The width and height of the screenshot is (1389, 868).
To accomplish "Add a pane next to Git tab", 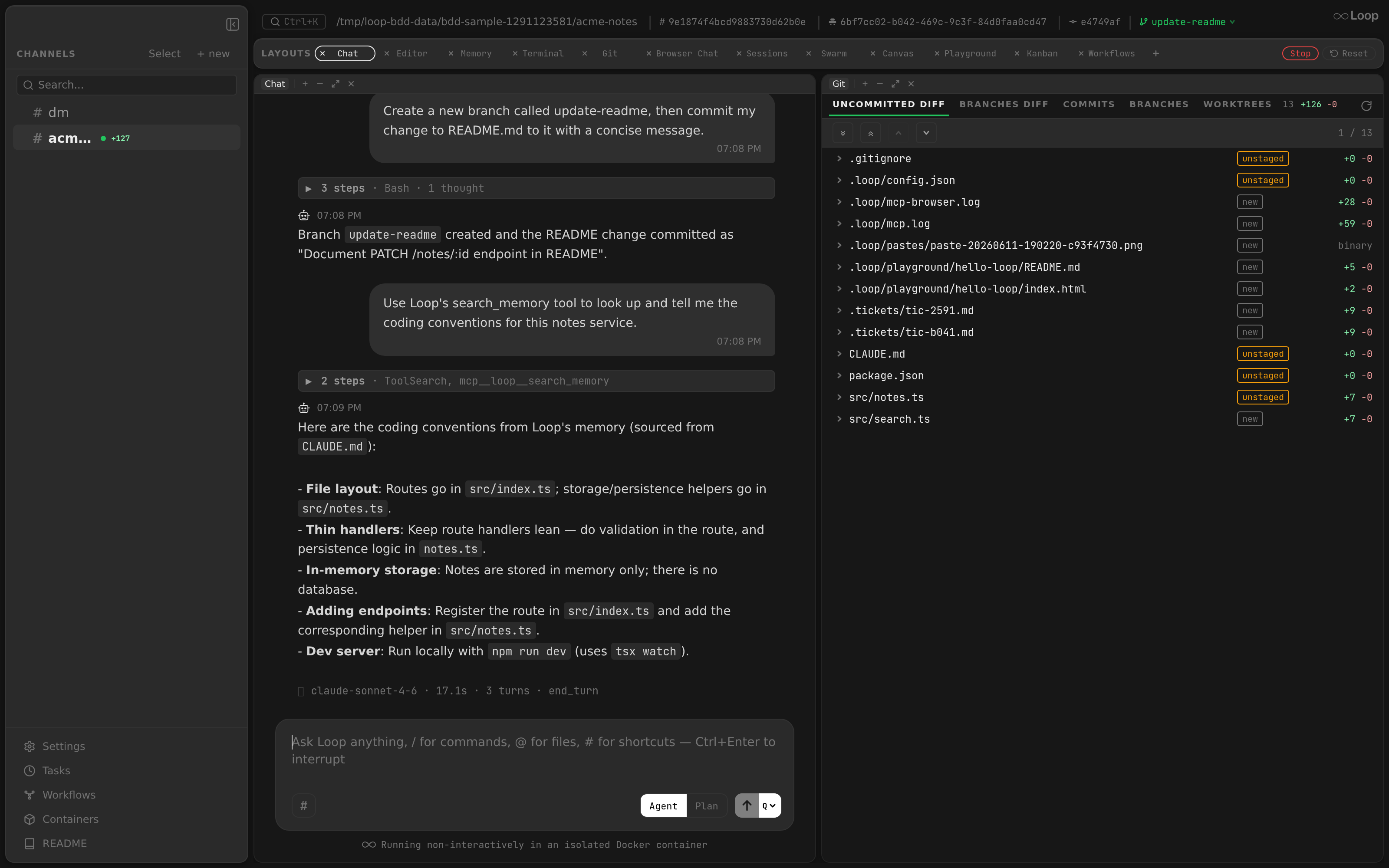I will click(865, 84).
